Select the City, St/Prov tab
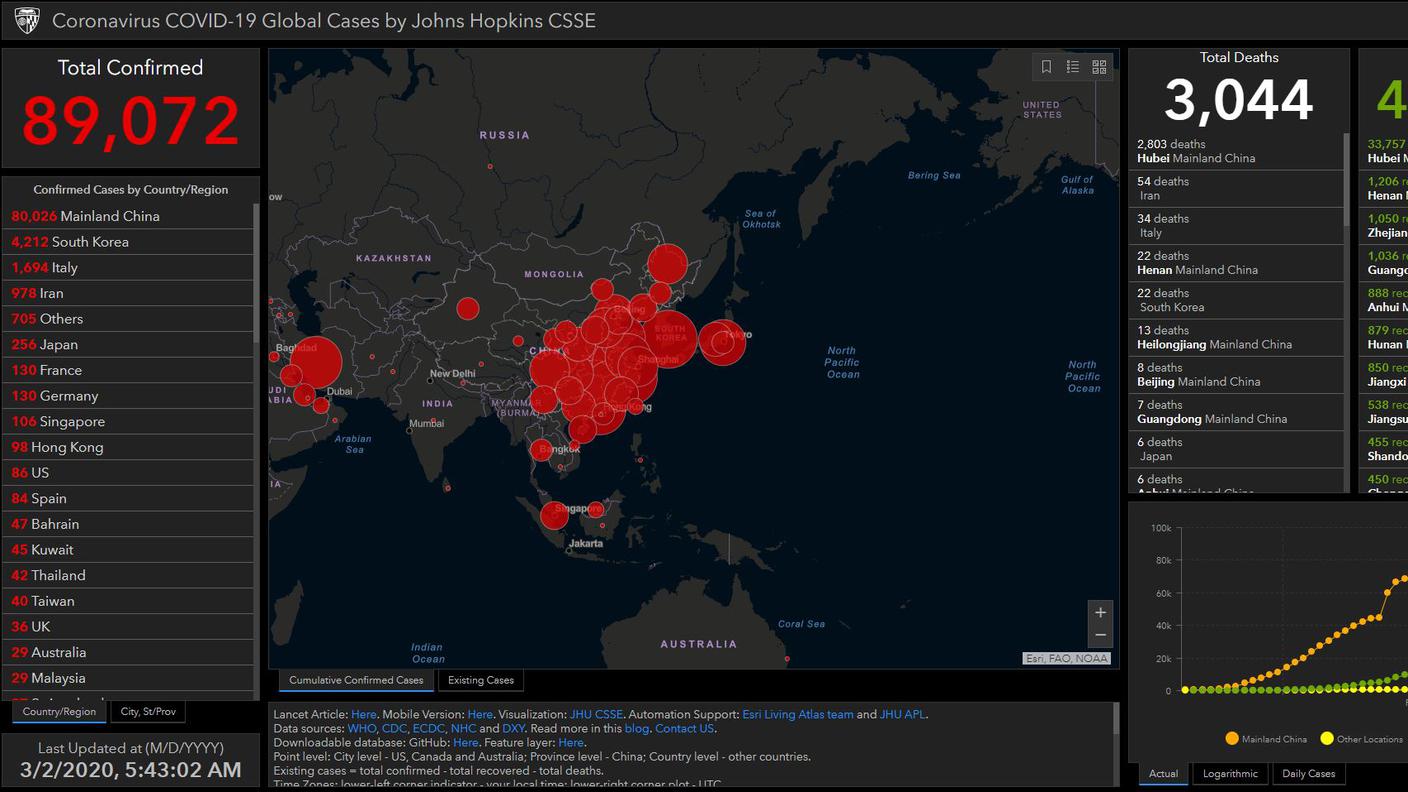This screenshot has height=792, width=1408. point(148,712)
